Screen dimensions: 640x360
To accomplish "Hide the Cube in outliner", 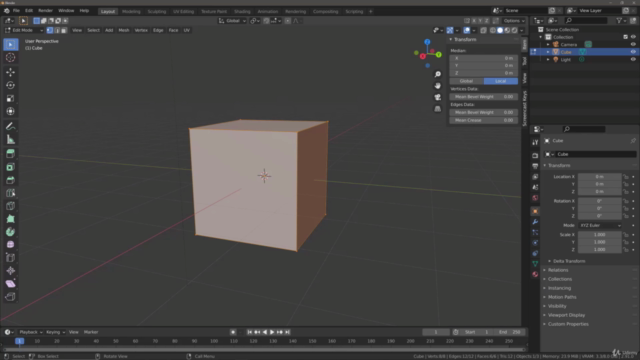I will [633, 52].
